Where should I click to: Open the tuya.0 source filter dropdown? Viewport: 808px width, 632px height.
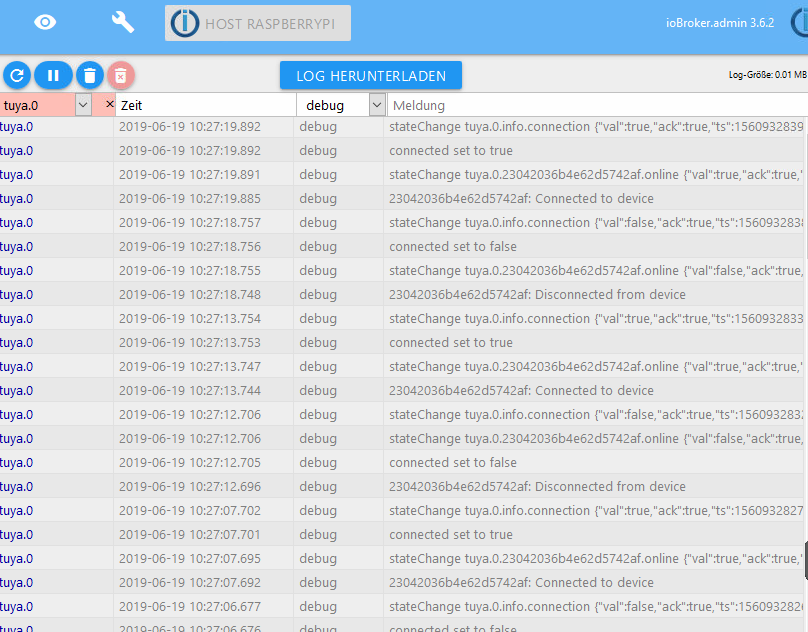pos(83,105)
